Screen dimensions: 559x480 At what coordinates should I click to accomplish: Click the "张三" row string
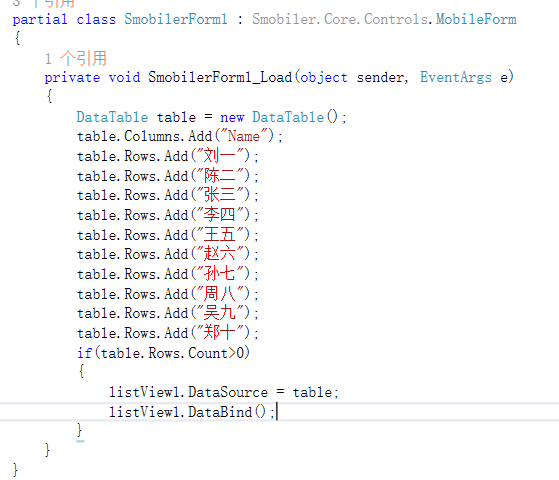(x=220, y=195)
